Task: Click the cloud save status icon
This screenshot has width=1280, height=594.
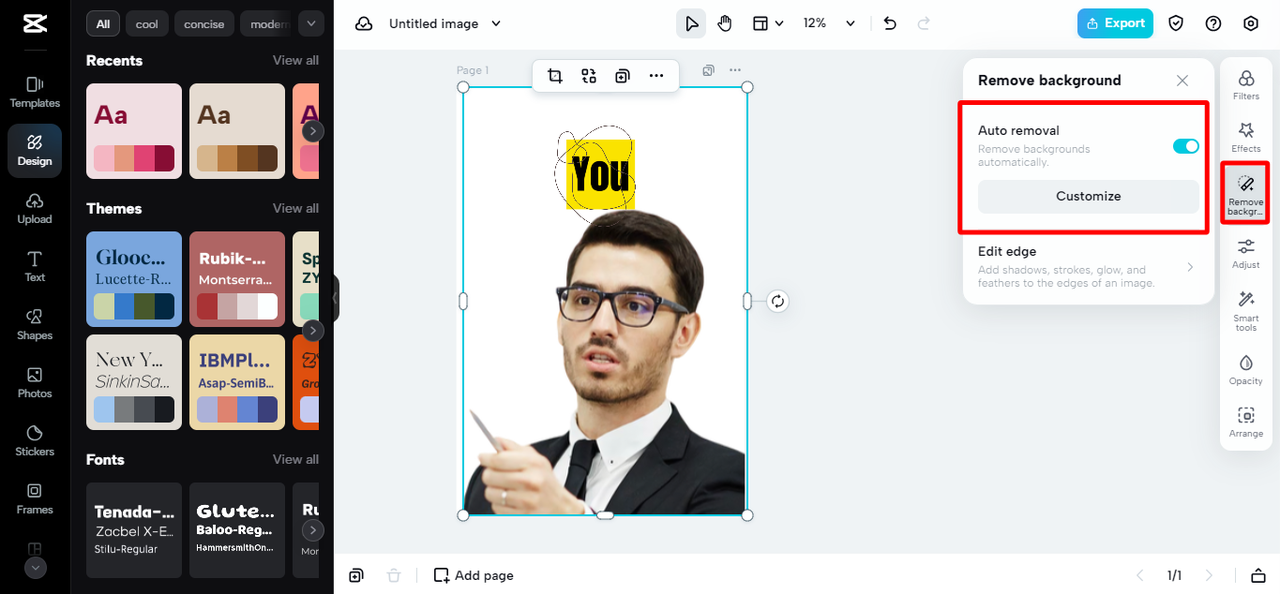Action: click(x=364, y=24)
